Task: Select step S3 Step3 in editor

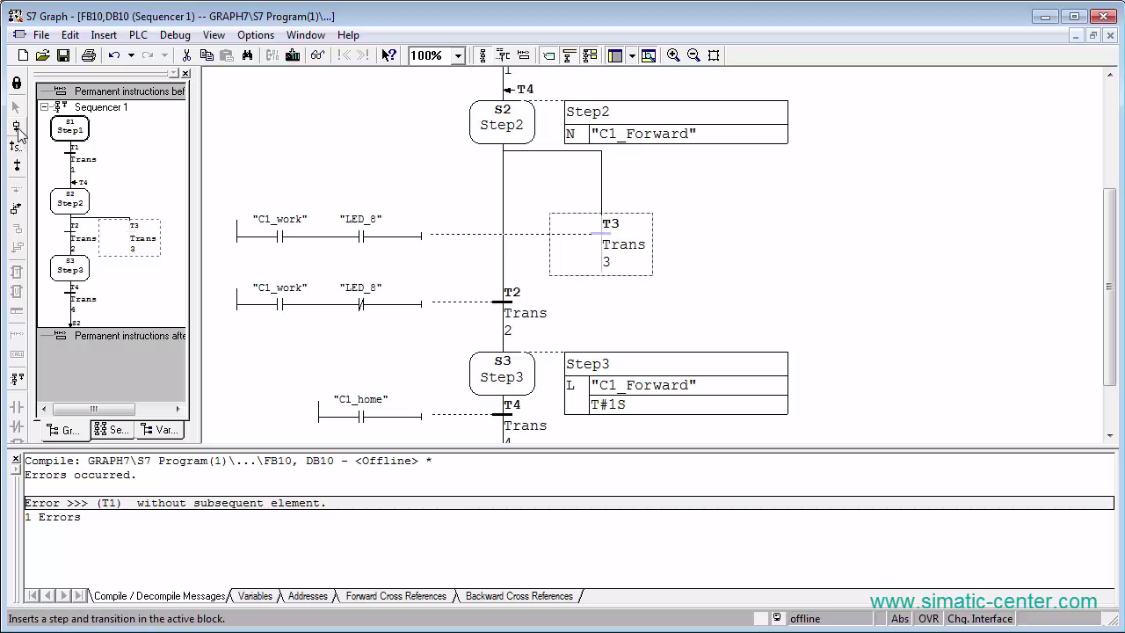Action: pyautogui.click(x=502, y=373)
